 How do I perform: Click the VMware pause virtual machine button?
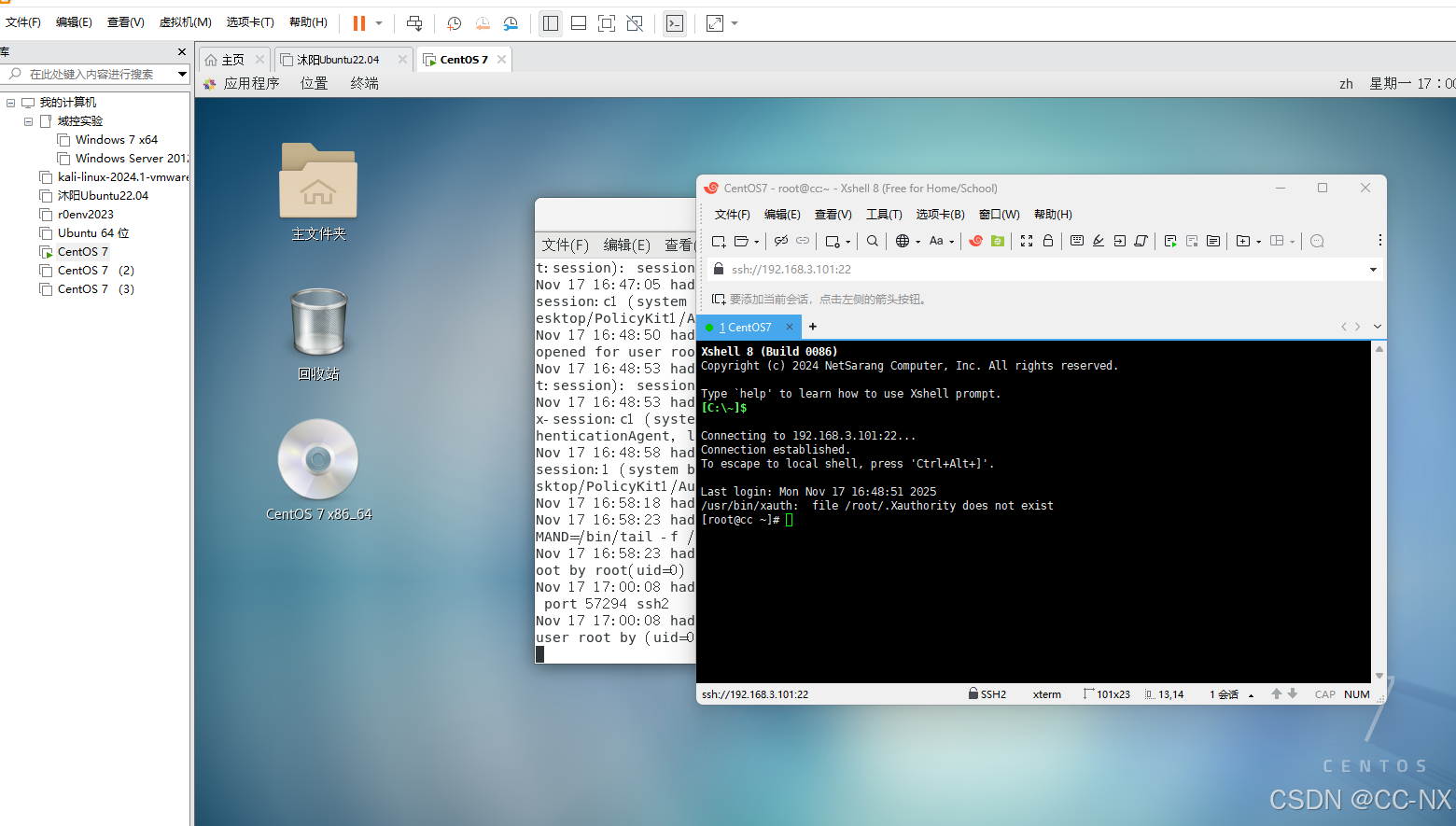tap(359, 23)
